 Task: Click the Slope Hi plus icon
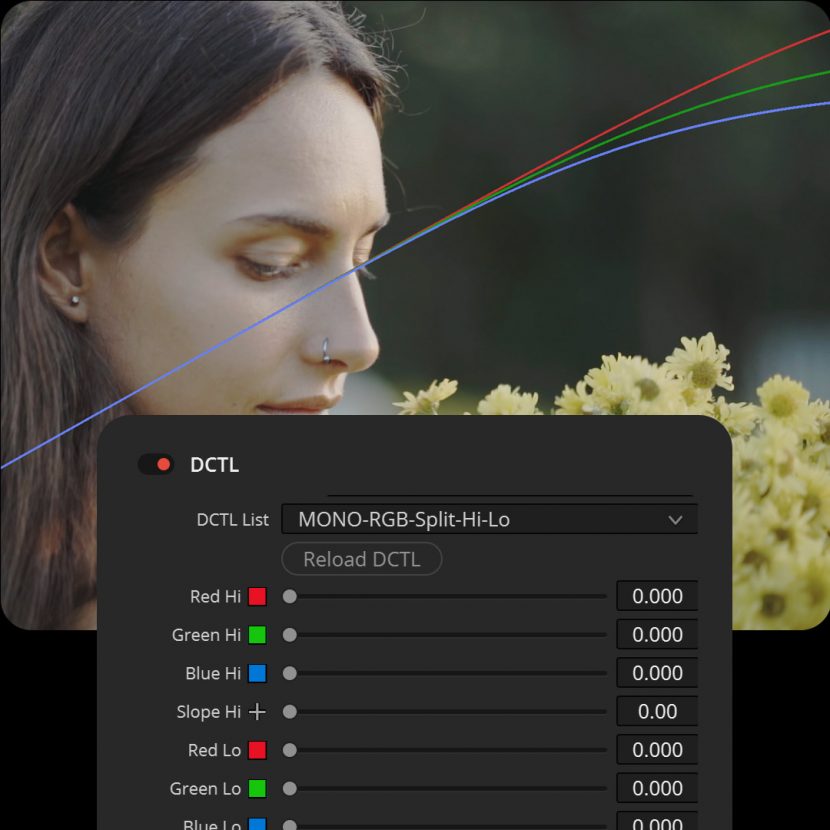pos(257,712)
